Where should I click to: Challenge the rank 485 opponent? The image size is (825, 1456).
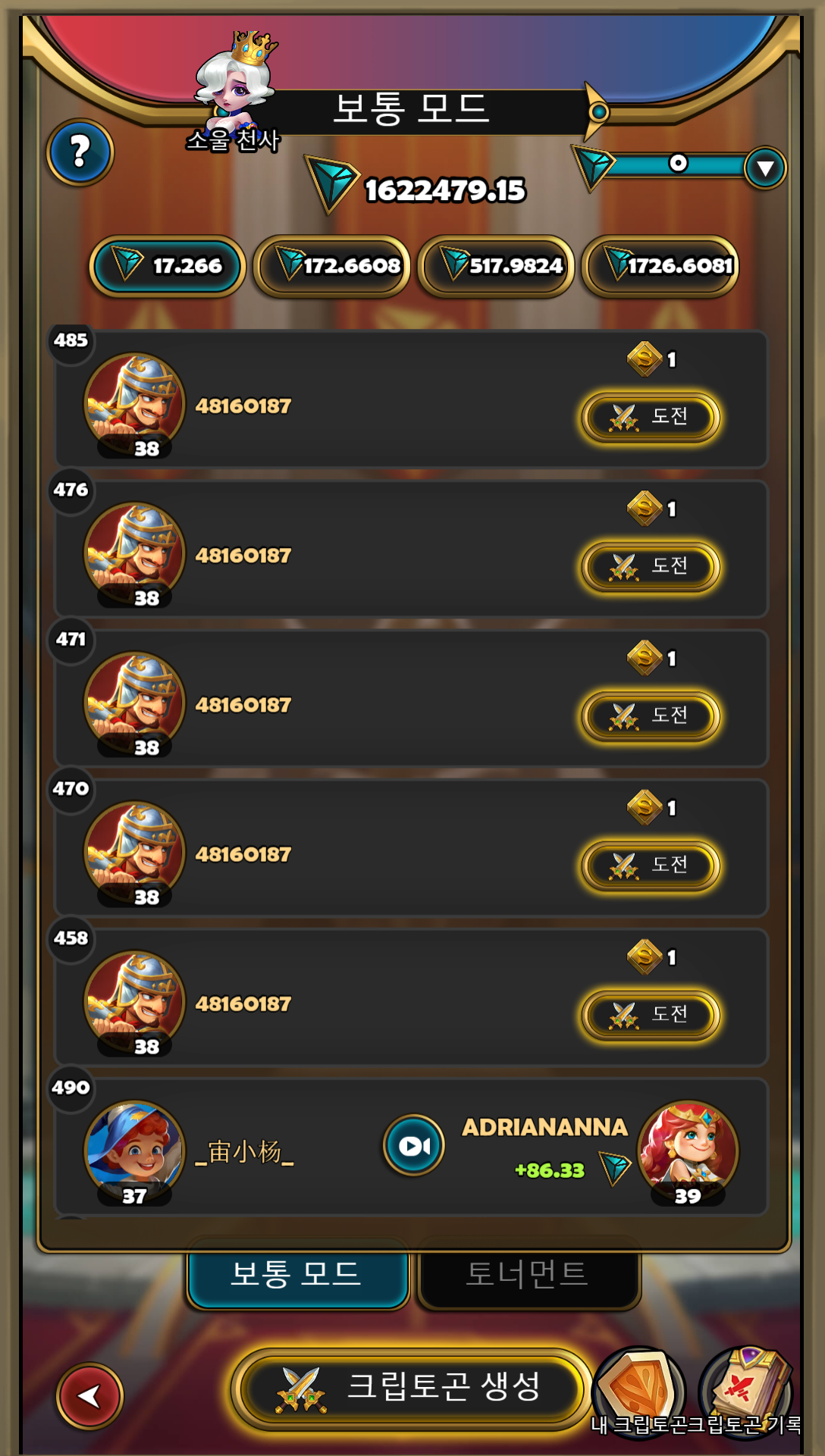pos(651,416)
